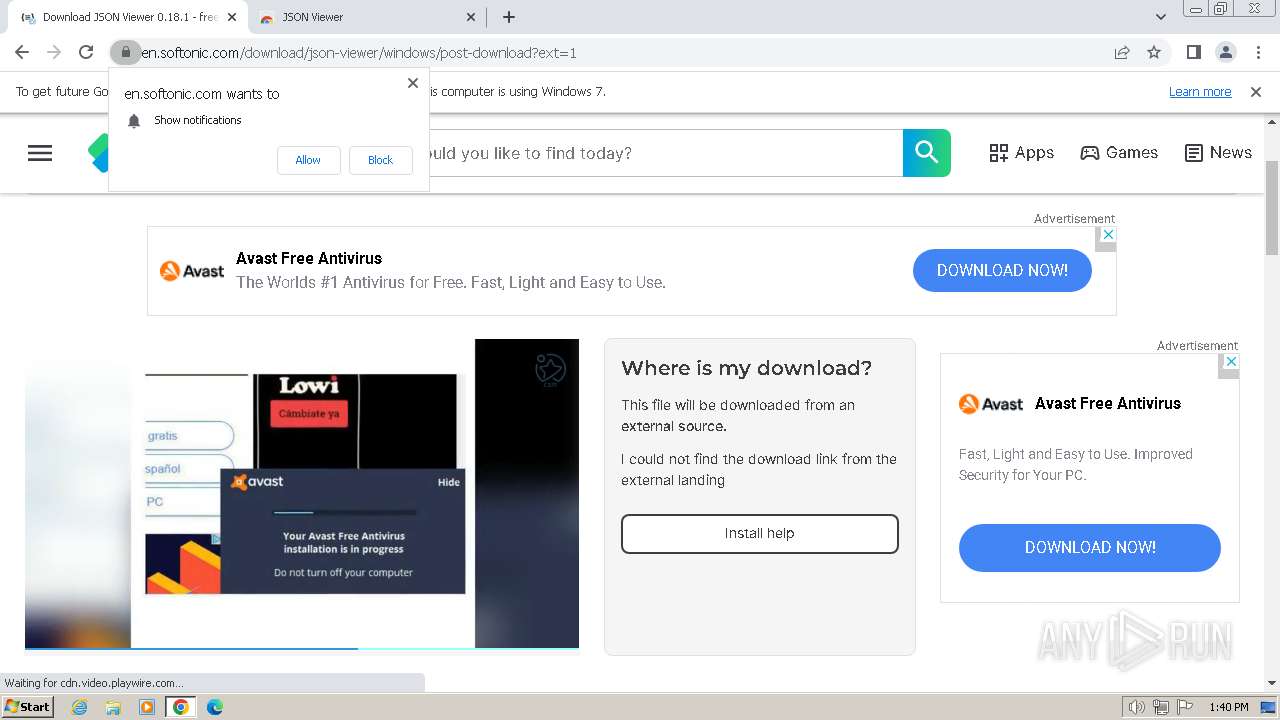Image resolution: width=1280 pixels, height=720 pixels.
Task: Launch Internet Explorer from the taskbar
Action: 79,707
